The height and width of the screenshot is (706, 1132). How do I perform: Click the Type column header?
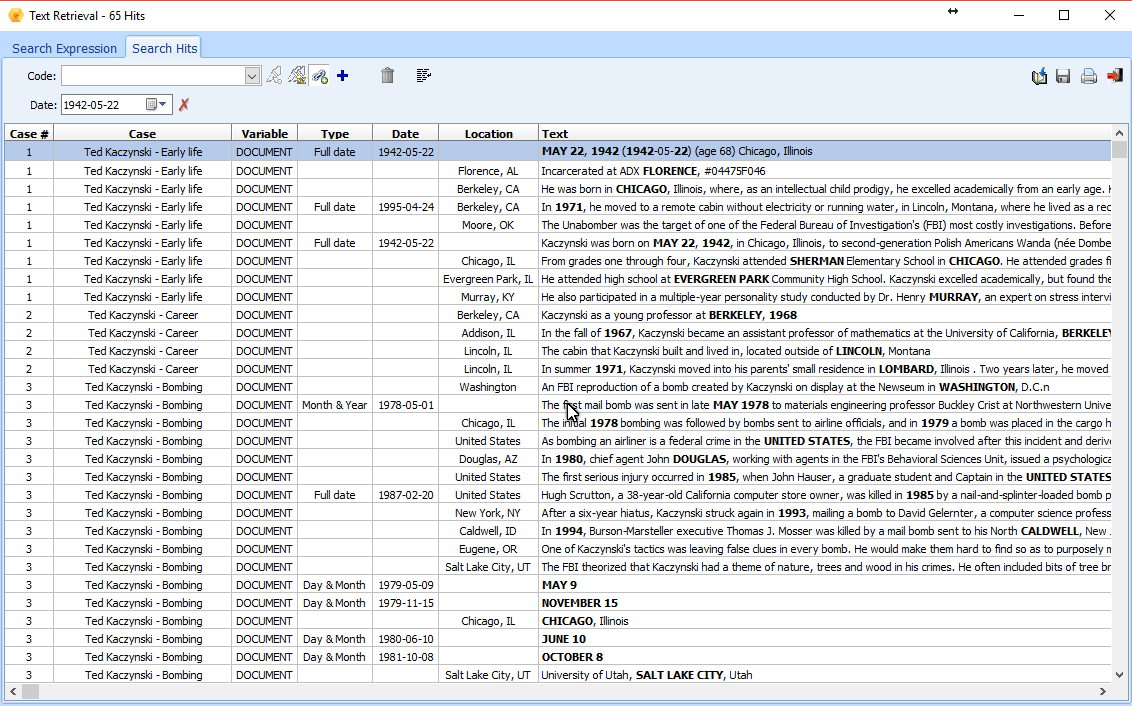point(335,134)
